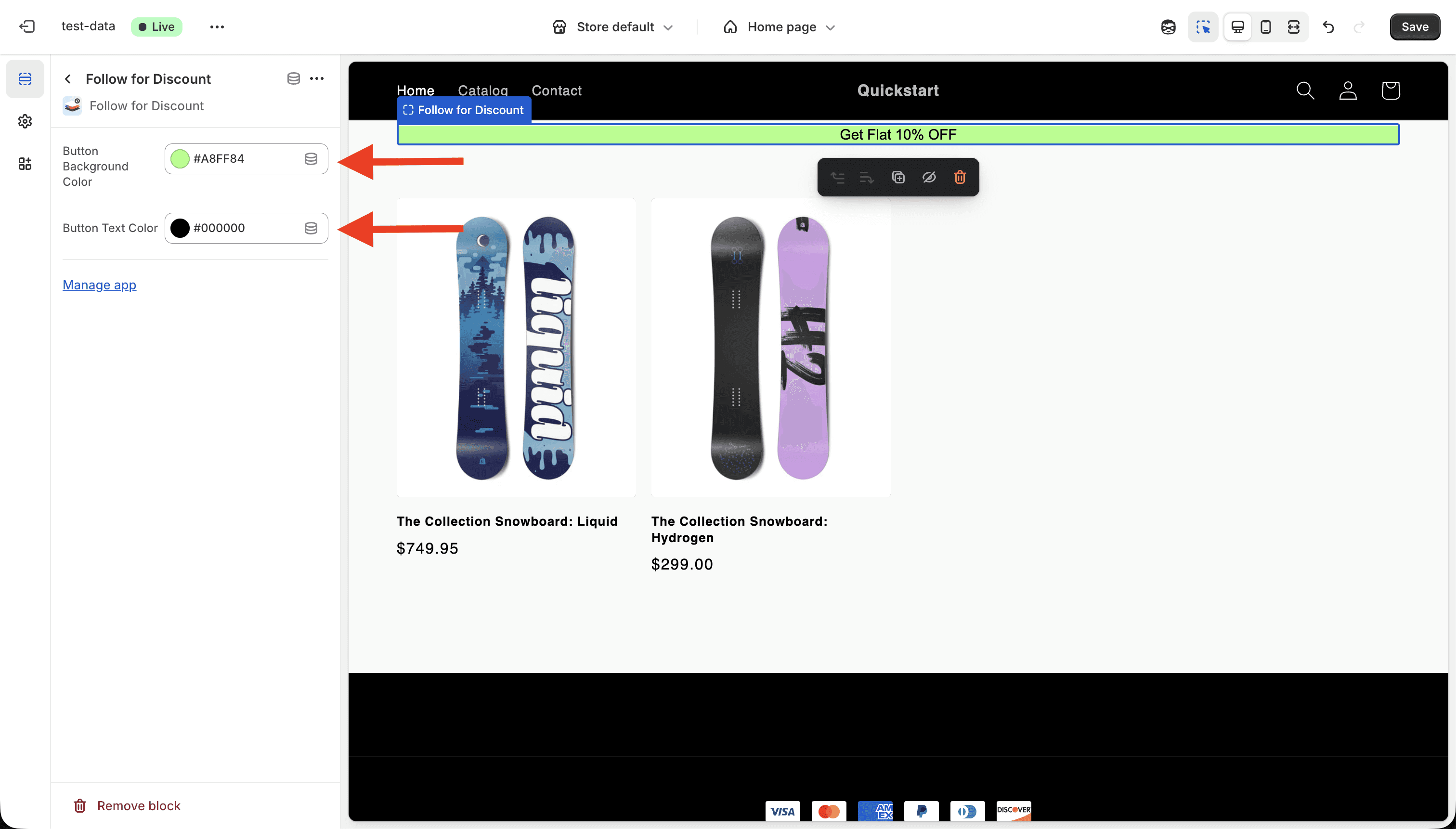Click the Sections sidebar icon

click(25, 78)
